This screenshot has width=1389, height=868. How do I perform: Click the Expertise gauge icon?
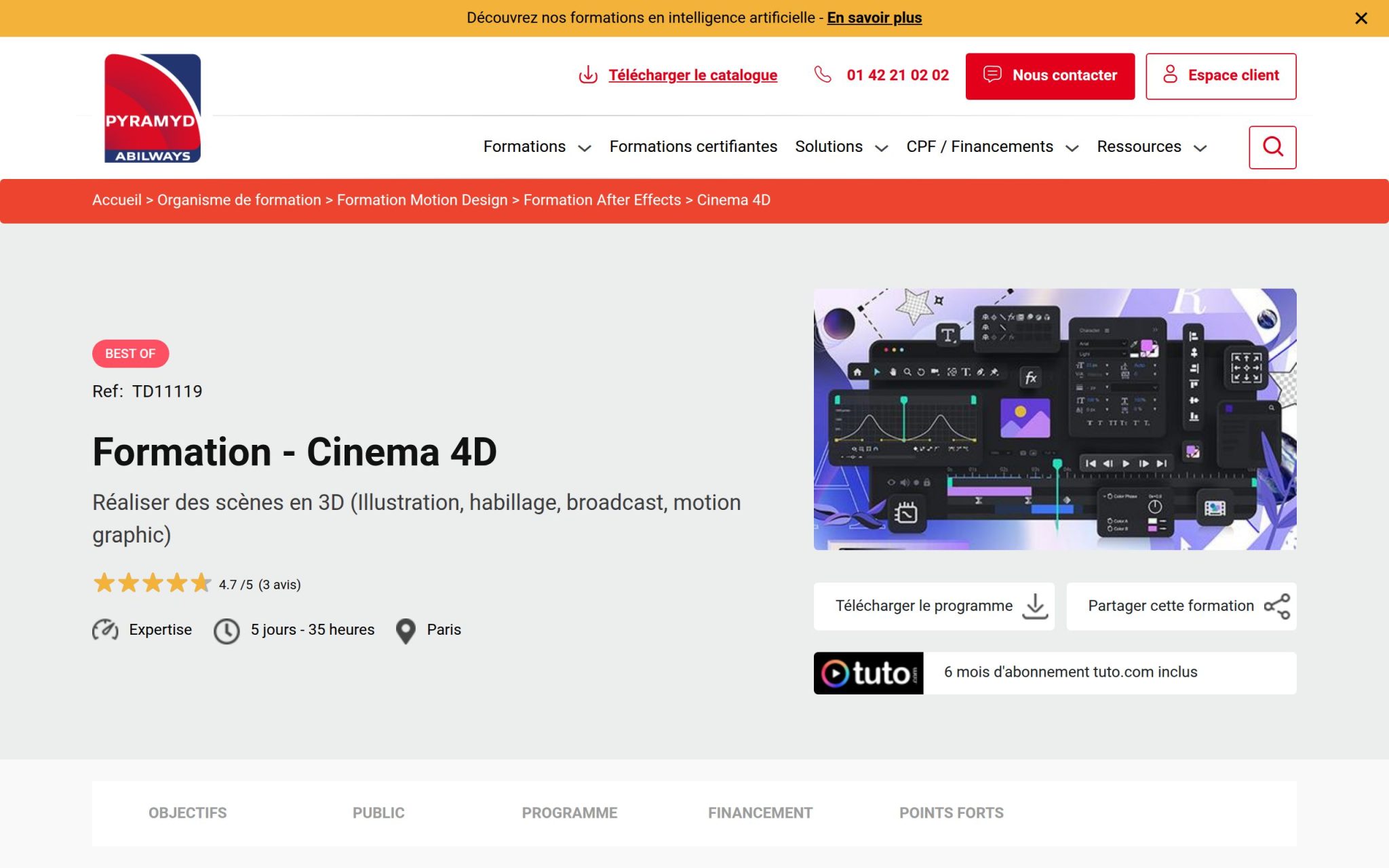[x=105, y=630]
